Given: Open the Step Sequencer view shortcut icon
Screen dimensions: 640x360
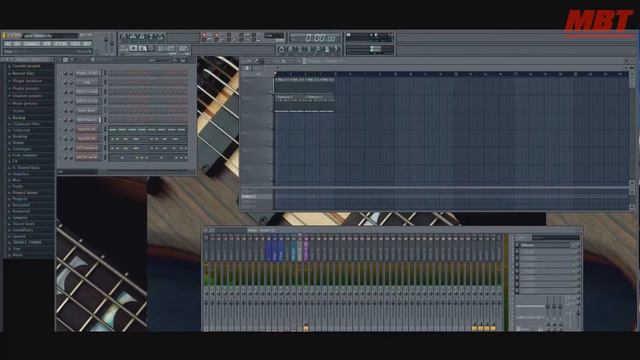Looking at the screenshot, I should point(133,37).
